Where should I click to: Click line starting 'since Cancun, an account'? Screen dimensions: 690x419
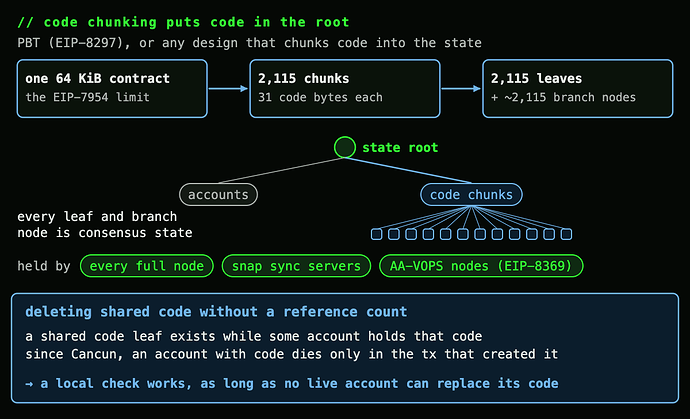291,354
